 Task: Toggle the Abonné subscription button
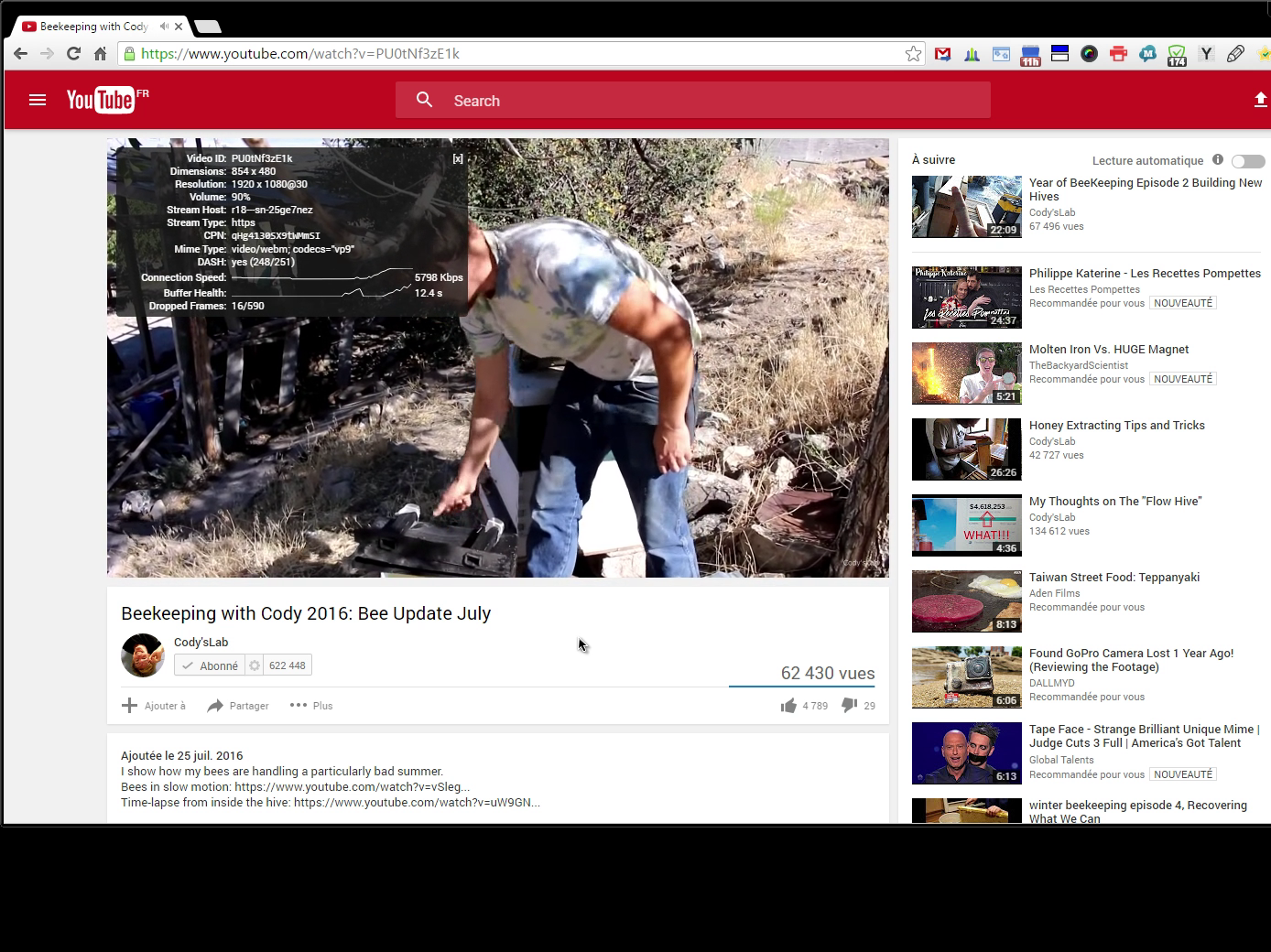pos(211,665)
